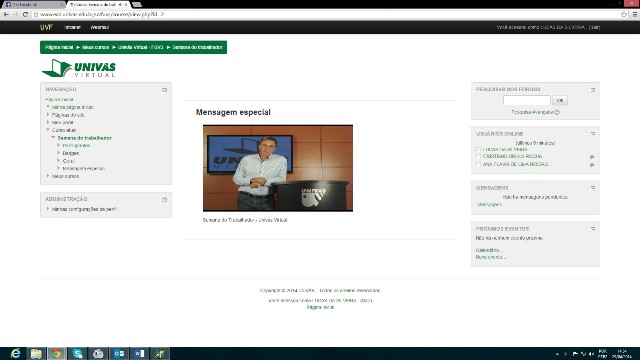Open Badges in the navigation tree
The width and height of the screenshot is (640, 360).
point(71,153)
